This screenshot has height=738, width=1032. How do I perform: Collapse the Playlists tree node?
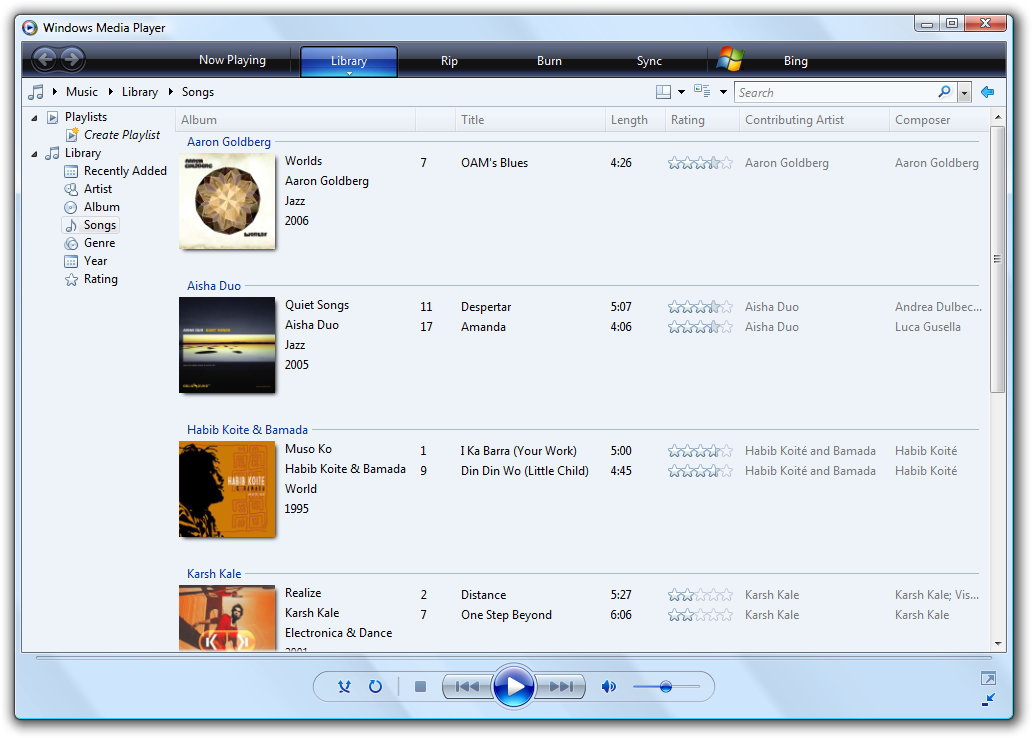[x=34, y=118]
